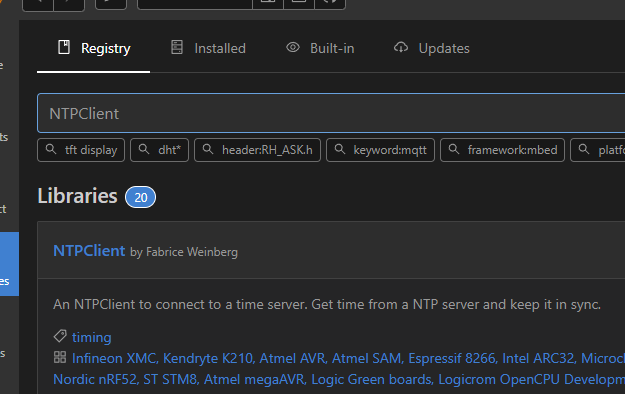Apply the 'header:RH_ASK.h' search suggestion

[x=257, y=150]
